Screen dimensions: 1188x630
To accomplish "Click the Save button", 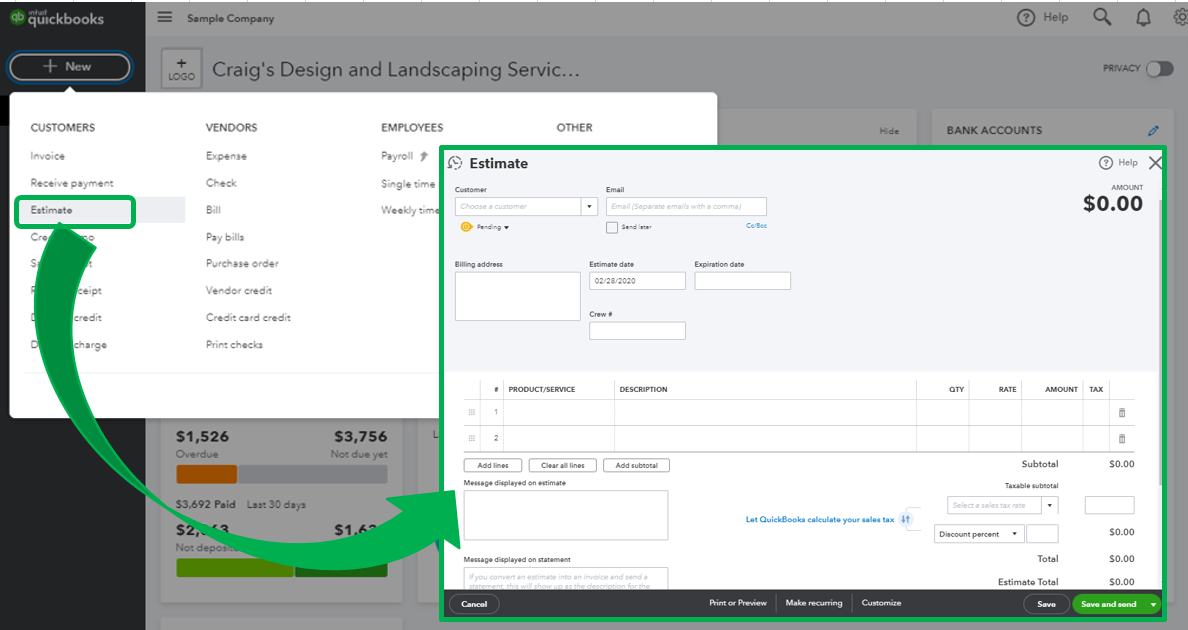I will coord(1046,604).
